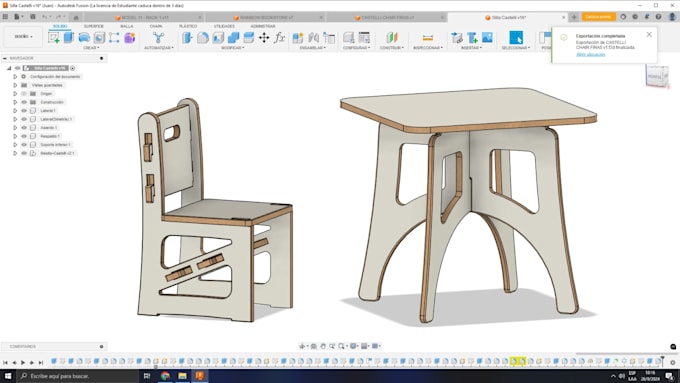Click the Insert canvas image icon
Image resolution: width=680 pixels, height=383 pixels.
click(x=487, y=38)
